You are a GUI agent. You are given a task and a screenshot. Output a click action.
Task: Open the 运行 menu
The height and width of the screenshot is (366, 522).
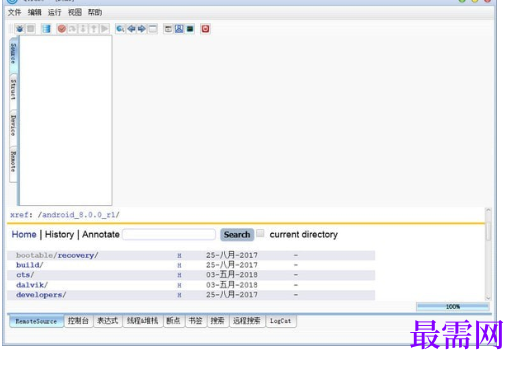[x=54, y=12]
